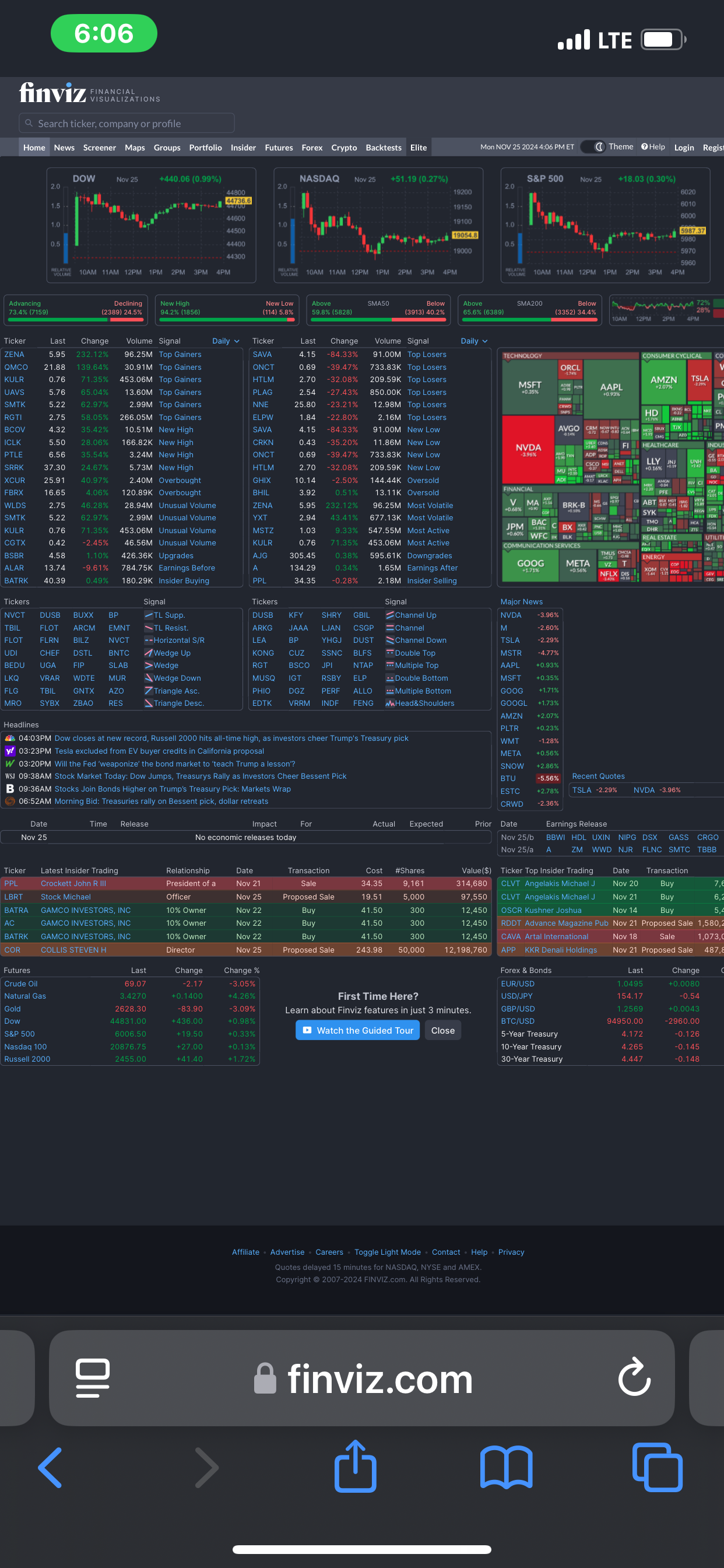Open the left table Daily dropdown
Screen dimensions: 724x1568
click(226, 341)
